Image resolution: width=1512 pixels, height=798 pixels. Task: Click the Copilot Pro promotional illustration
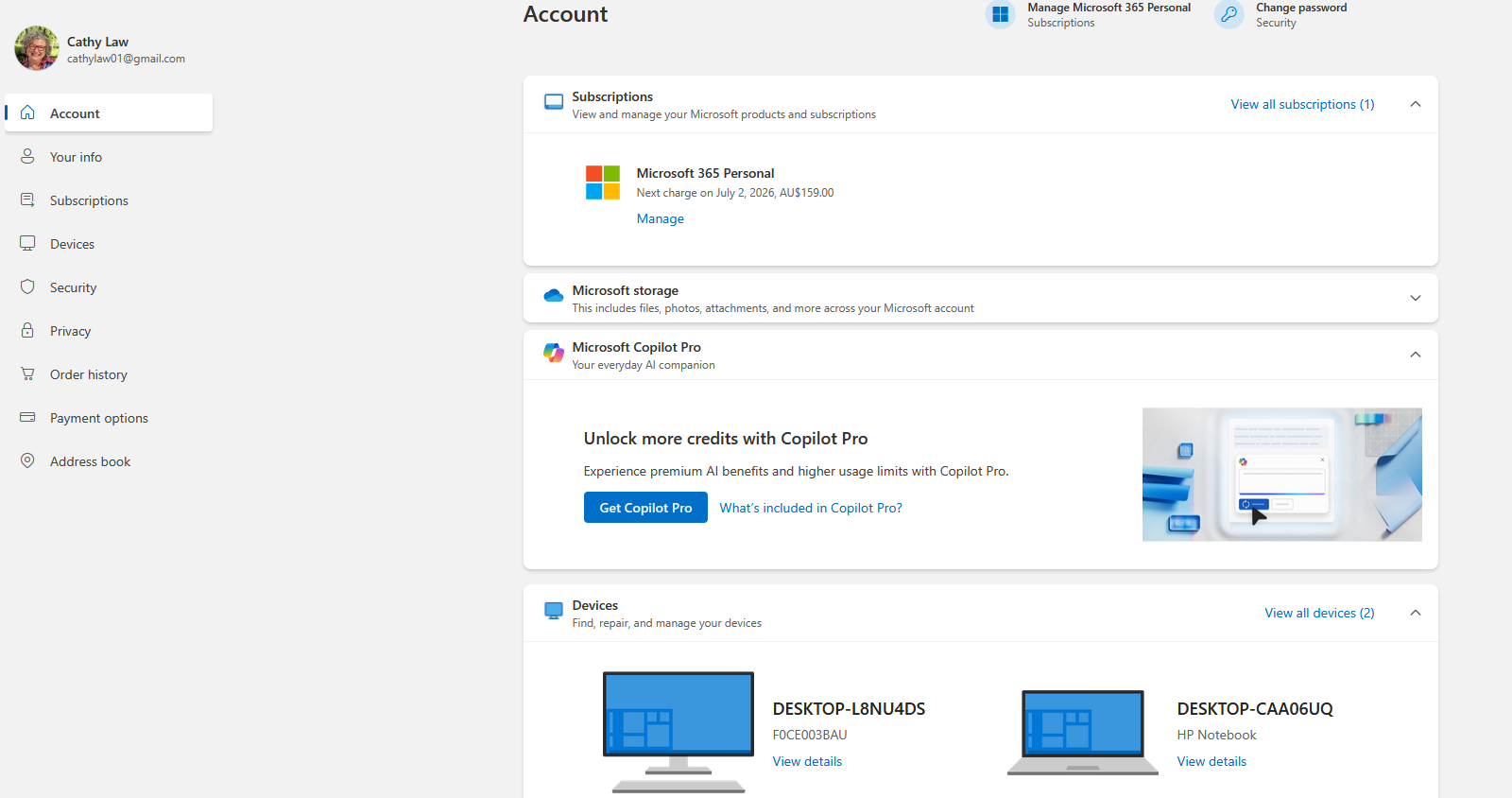[1282, 475]
